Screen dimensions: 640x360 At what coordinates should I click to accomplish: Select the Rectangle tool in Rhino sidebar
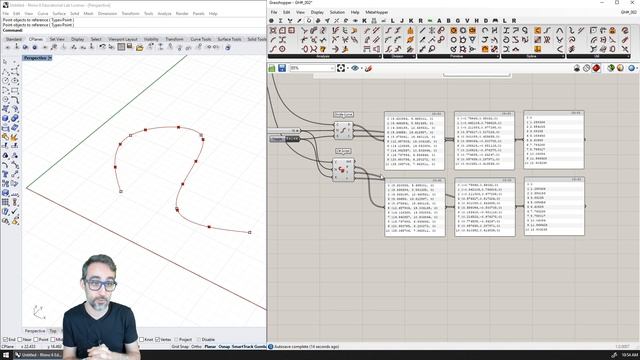[15, 91]
